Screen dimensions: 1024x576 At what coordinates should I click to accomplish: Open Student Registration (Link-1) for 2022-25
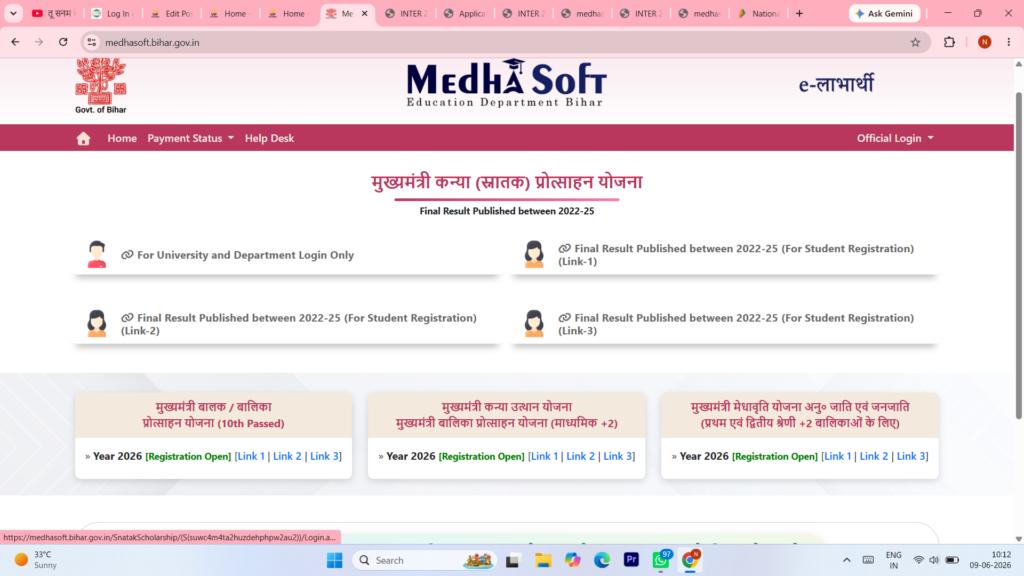(736, 255)
